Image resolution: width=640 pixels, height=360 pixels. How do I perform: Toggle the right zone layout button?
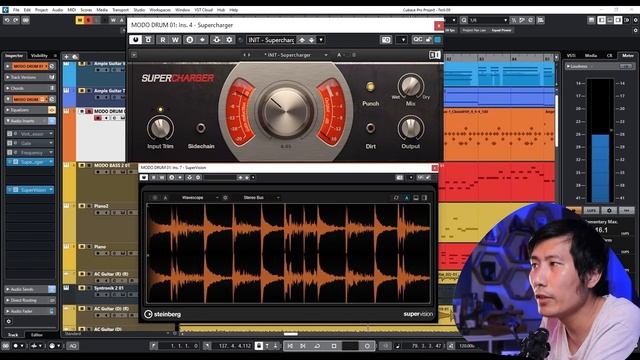(618, 20)
